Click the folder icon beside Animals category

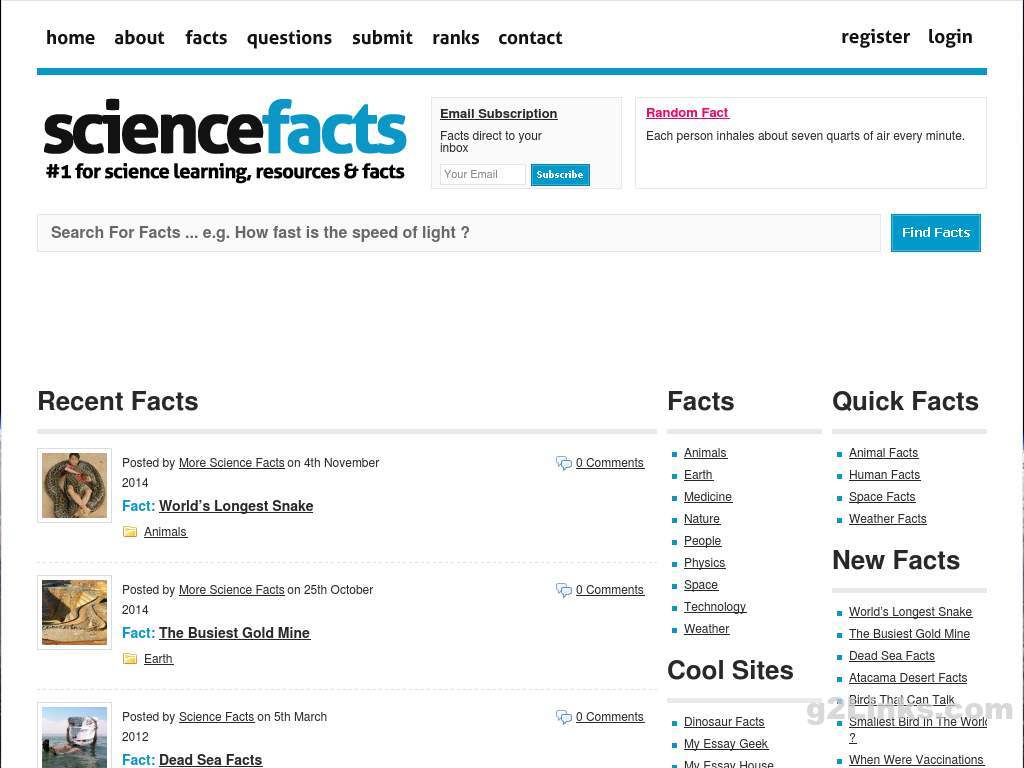tap(130, 532)
